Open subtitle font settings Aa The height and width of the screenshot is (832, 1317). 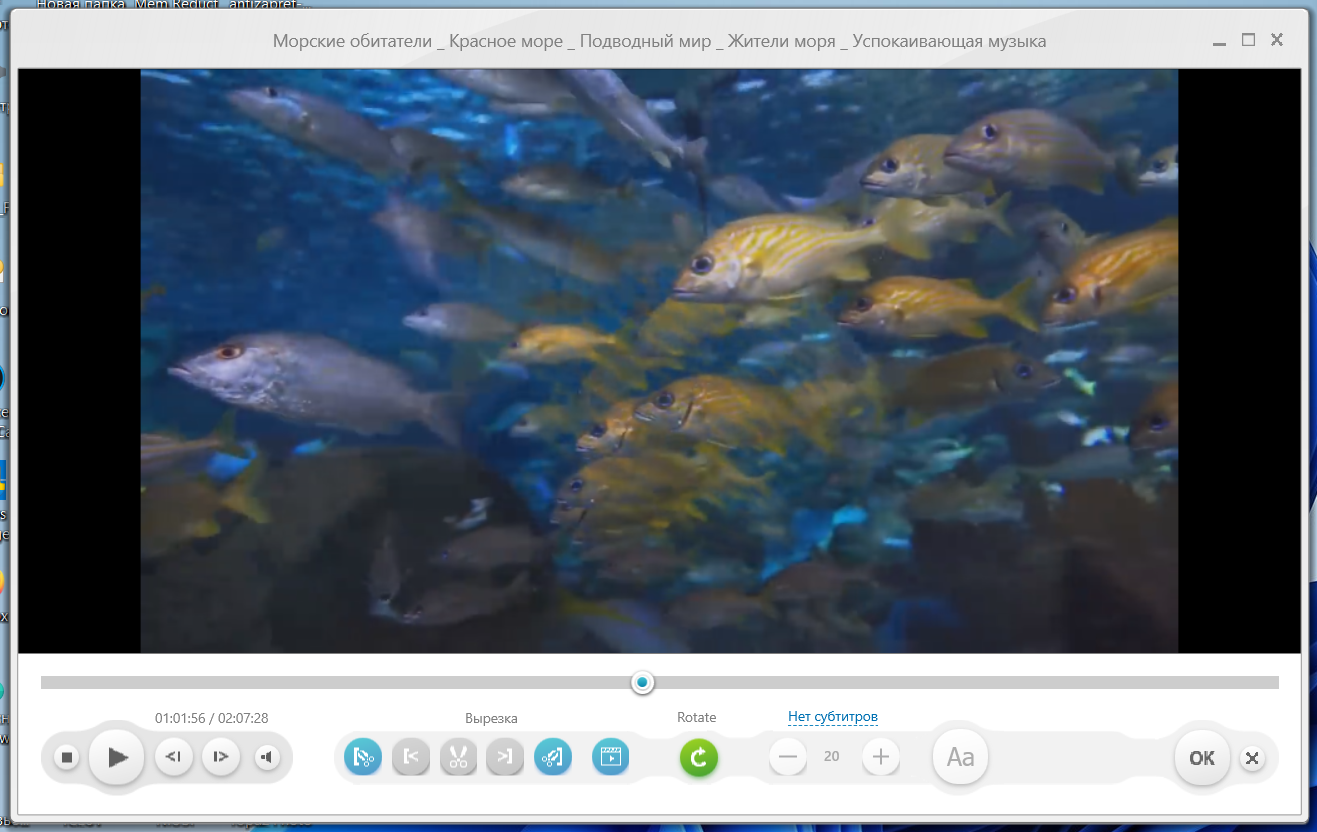tap(960, 757)
